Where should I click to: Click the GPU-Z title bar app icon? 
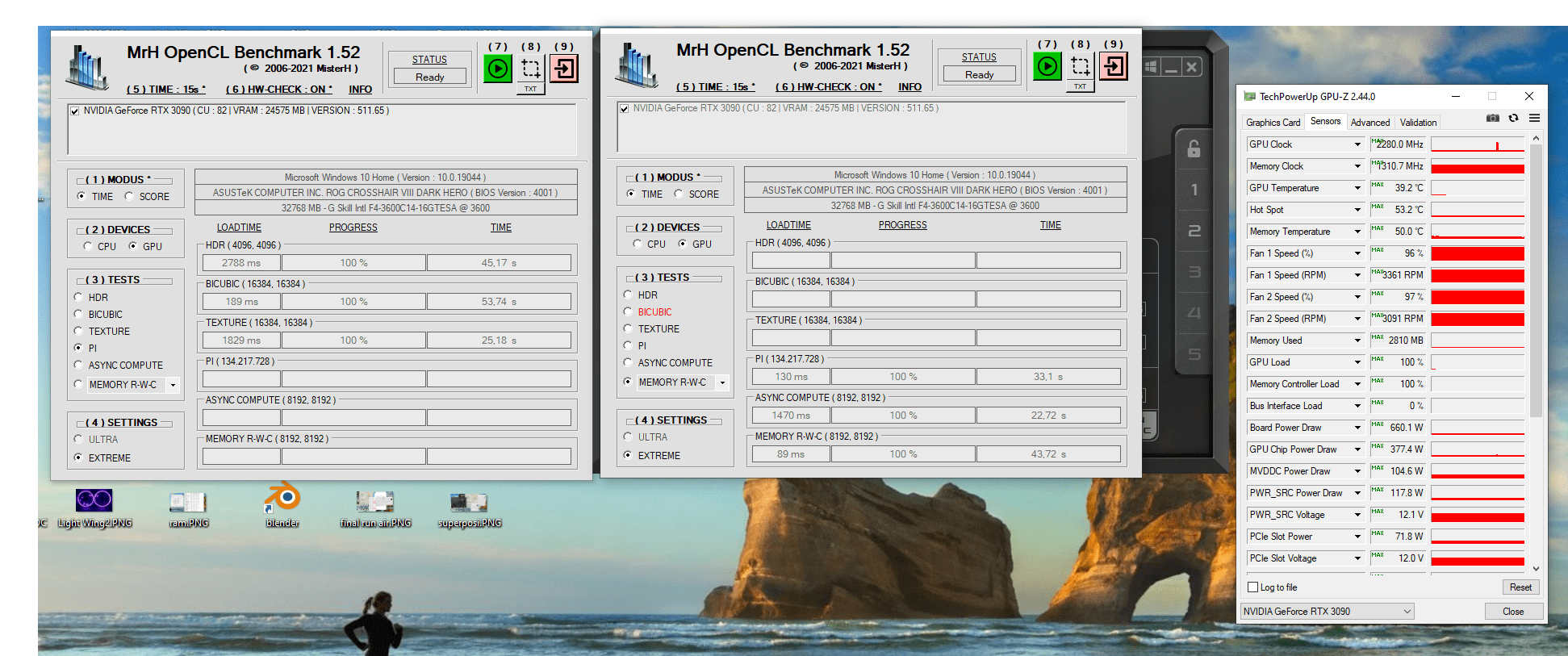click(x=1250, y=96)
